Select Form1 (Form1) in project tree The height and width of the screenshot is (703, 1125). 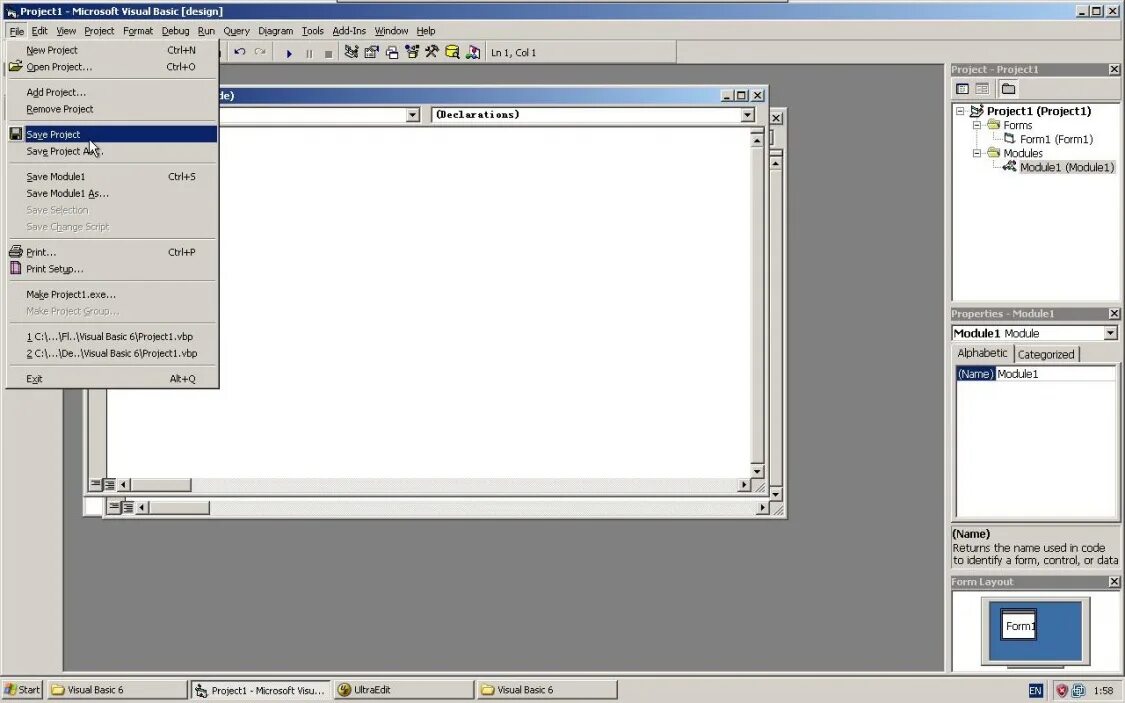(x=1056, y=139)
